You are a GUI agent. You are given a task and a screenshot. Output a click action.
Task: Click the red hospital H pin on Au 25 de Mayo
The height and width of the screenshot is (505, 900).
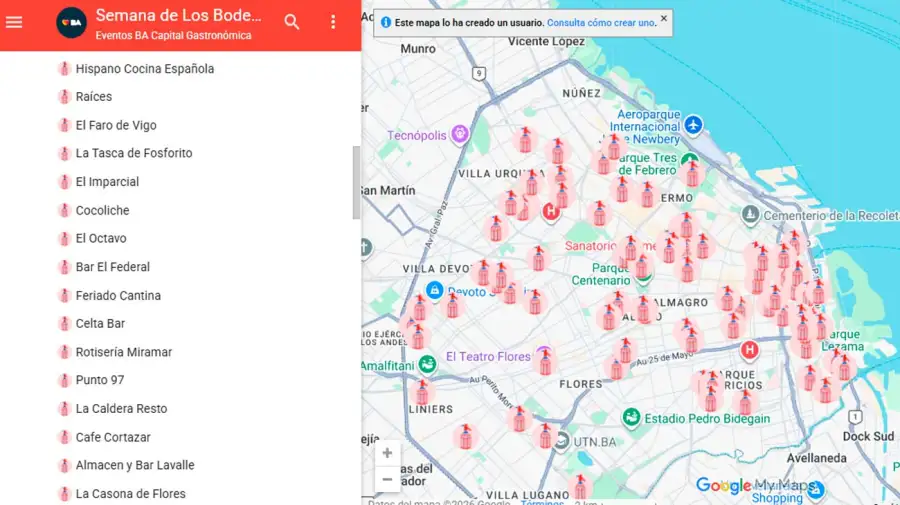tap(749, 350)
